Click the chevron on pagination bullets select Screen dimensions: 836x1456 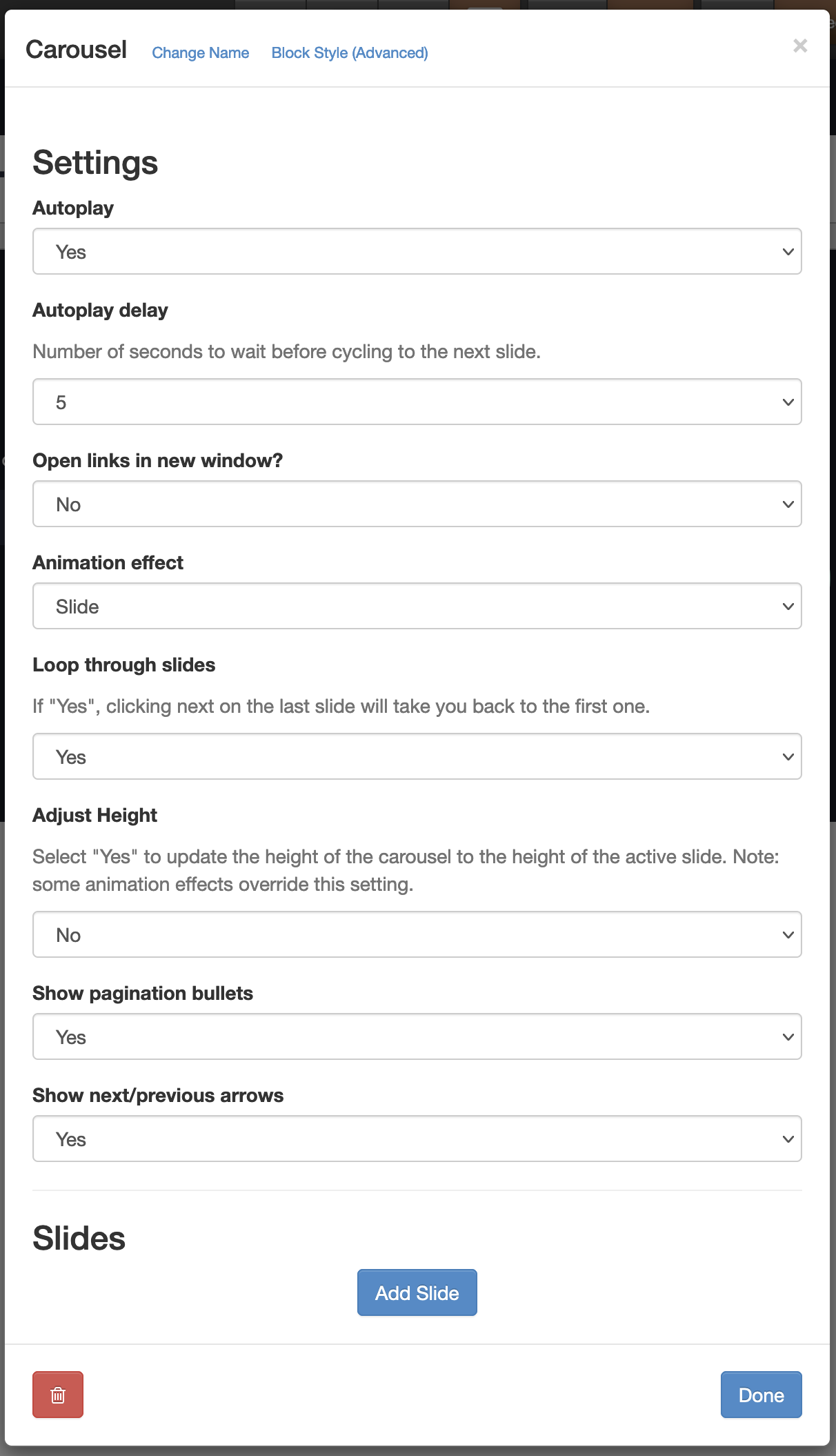[x=788, y=1037]
